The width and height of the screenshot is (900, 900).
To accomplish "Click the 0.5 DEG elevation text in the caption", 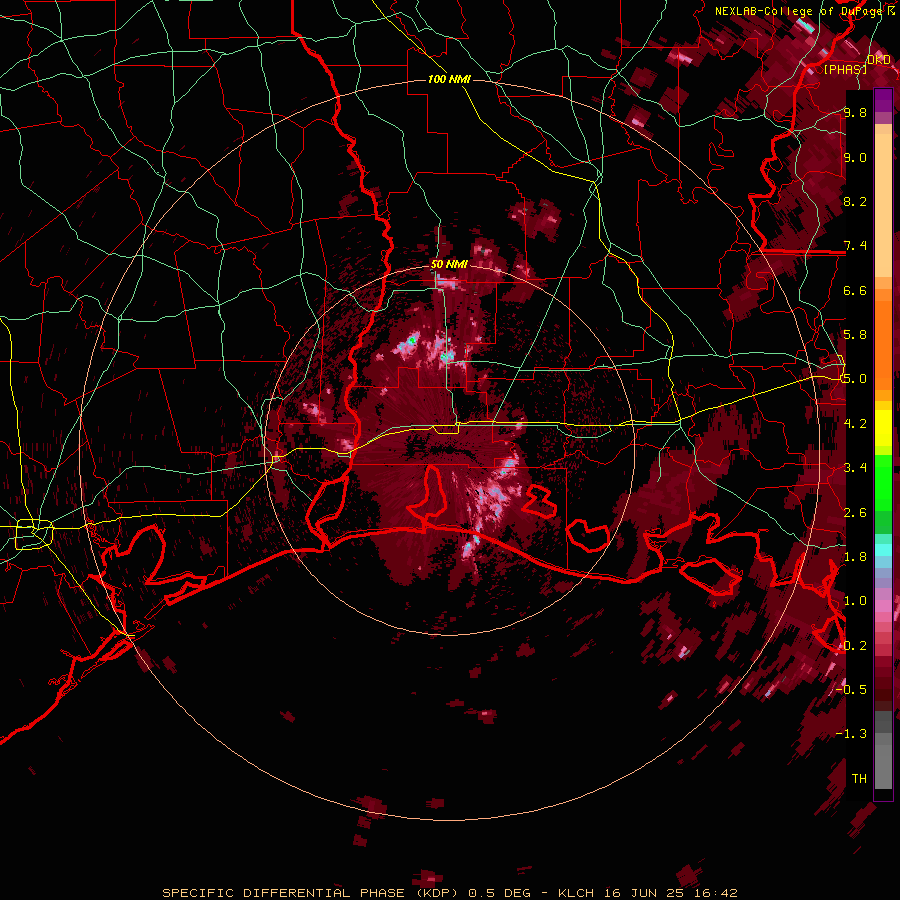I will [498, 893].
